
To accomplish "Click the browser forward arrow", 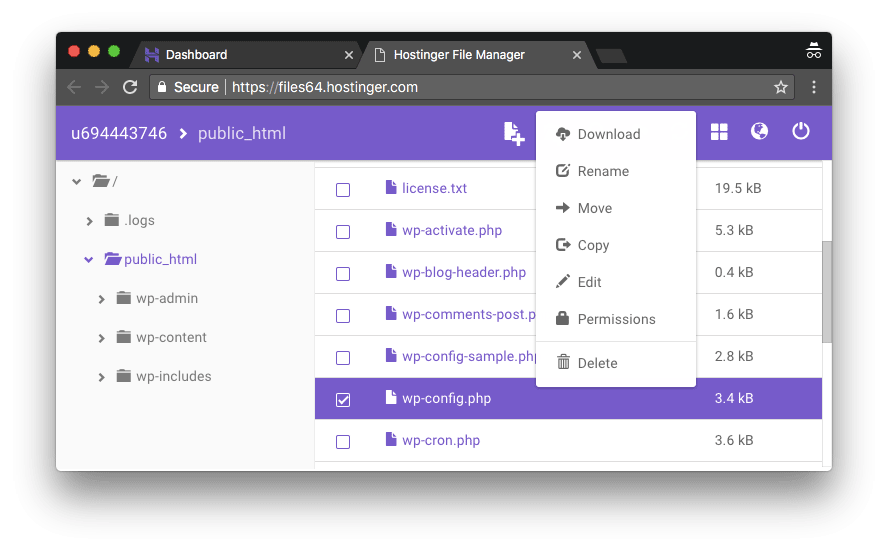I will click(102, 87).
